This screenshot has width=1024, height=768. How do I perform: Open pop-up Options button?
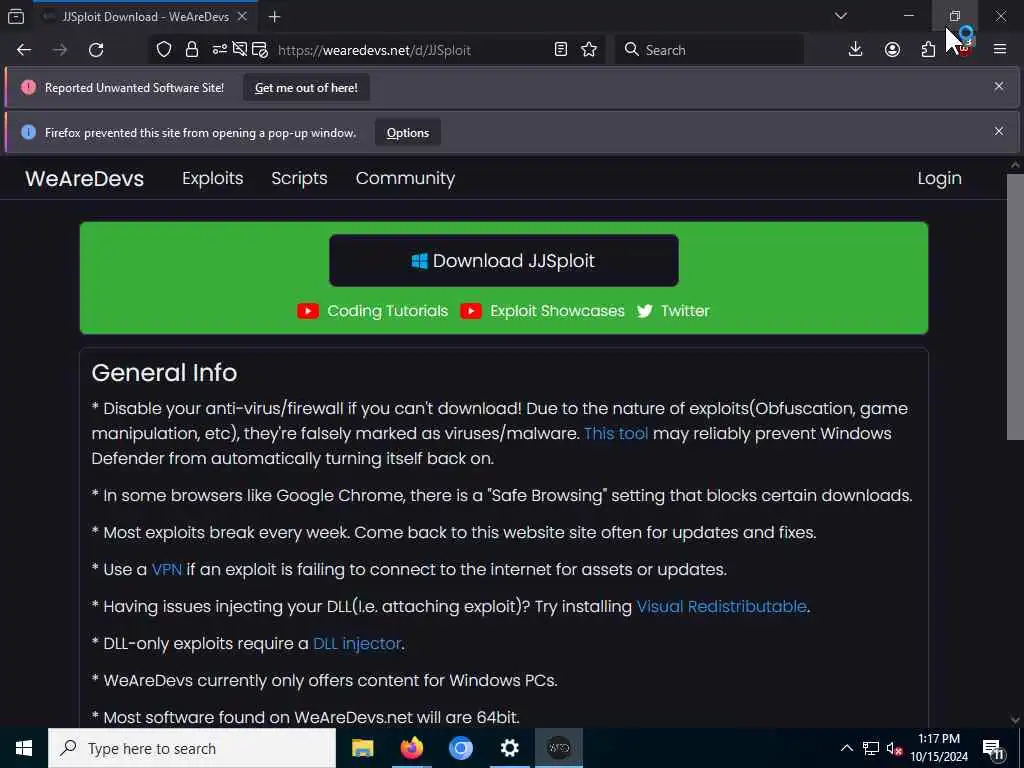tap(408, 133)
